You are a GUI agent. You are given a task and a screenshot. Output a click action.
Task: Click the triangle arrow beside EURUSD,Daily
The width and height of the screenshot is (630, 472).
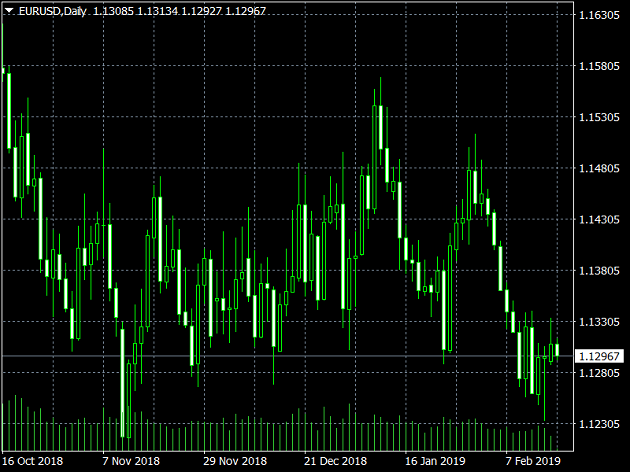9,11
